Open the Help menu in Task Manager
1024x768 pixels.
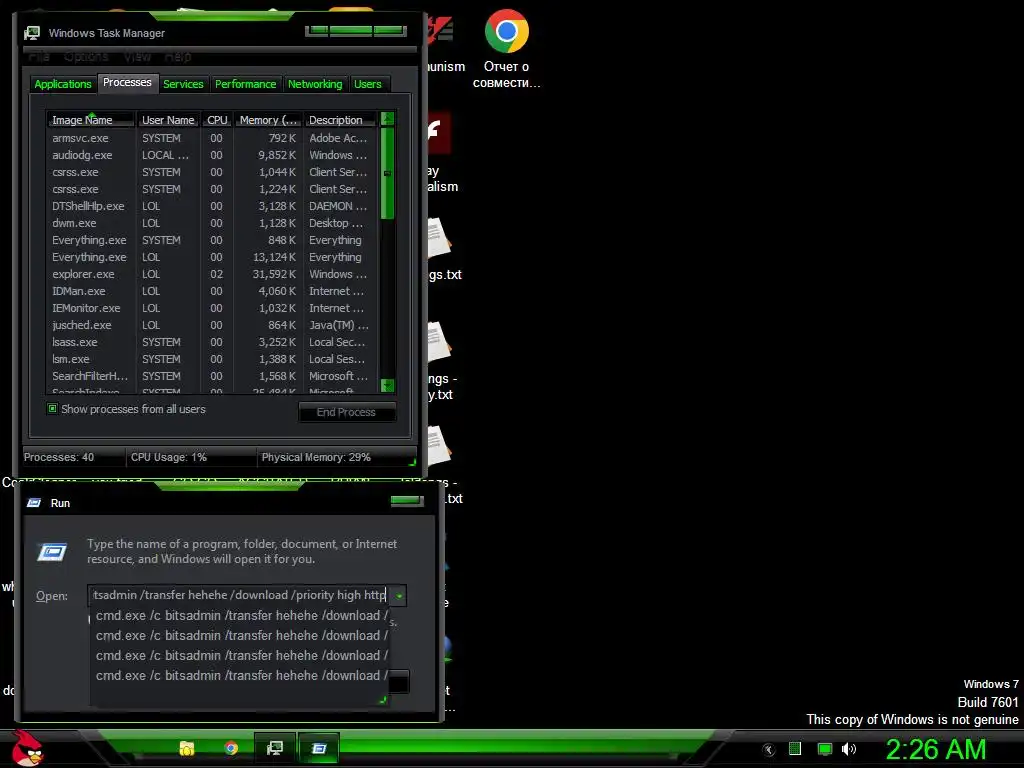click(178, 57)
